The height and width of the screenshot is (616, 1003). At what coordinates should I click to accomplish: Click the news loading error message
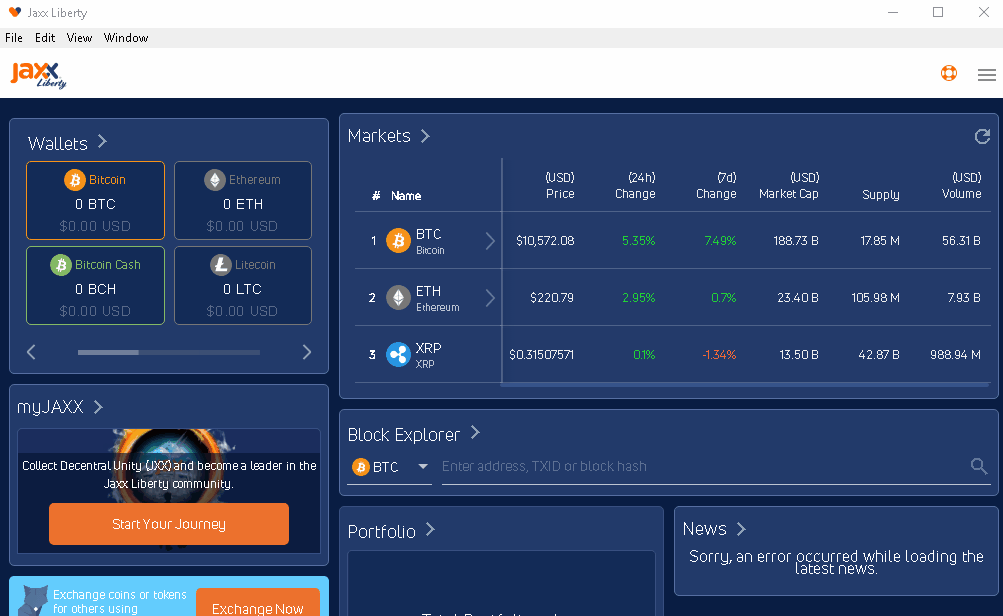(x=836, y=562)
